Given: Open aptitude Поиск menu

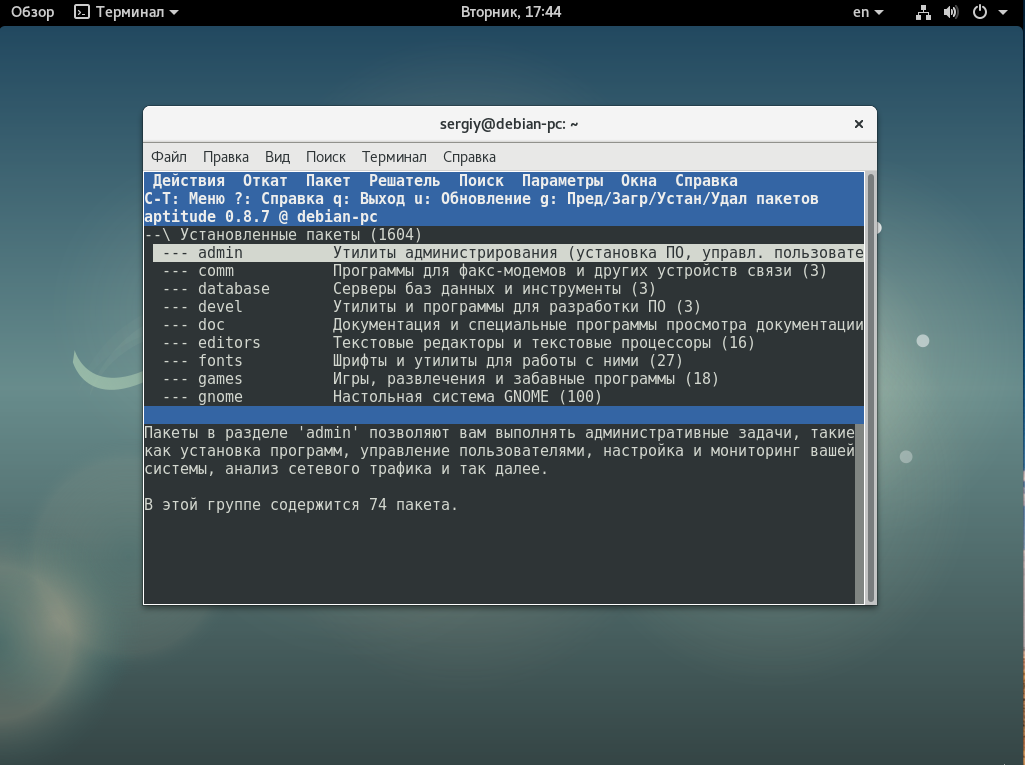Looking at the screenshot, I should click(481, 181).
